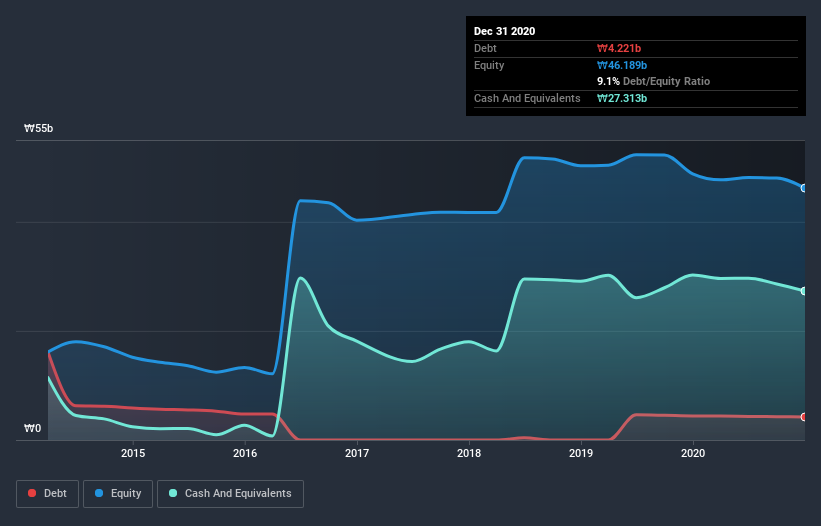
Task: Click the ₩55b y-axis label
Action: click(38, 129)
